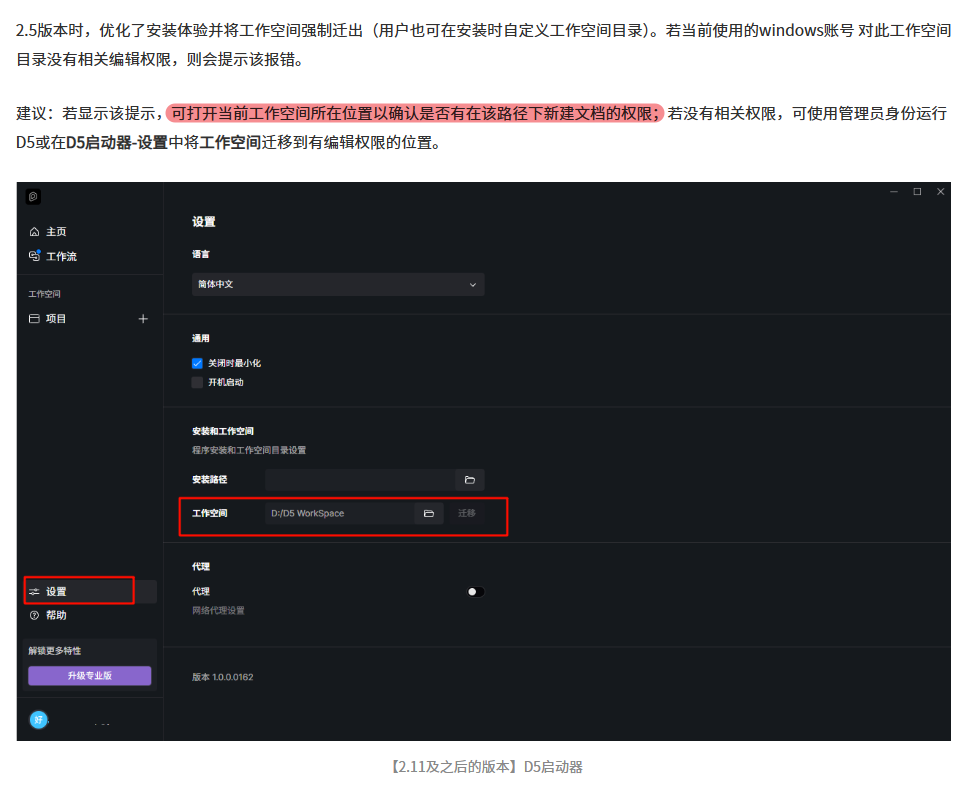Open 帮助 help from the sidebar
Screen dimensions: 966x786
pyautogui.click(x=55, y=615)
